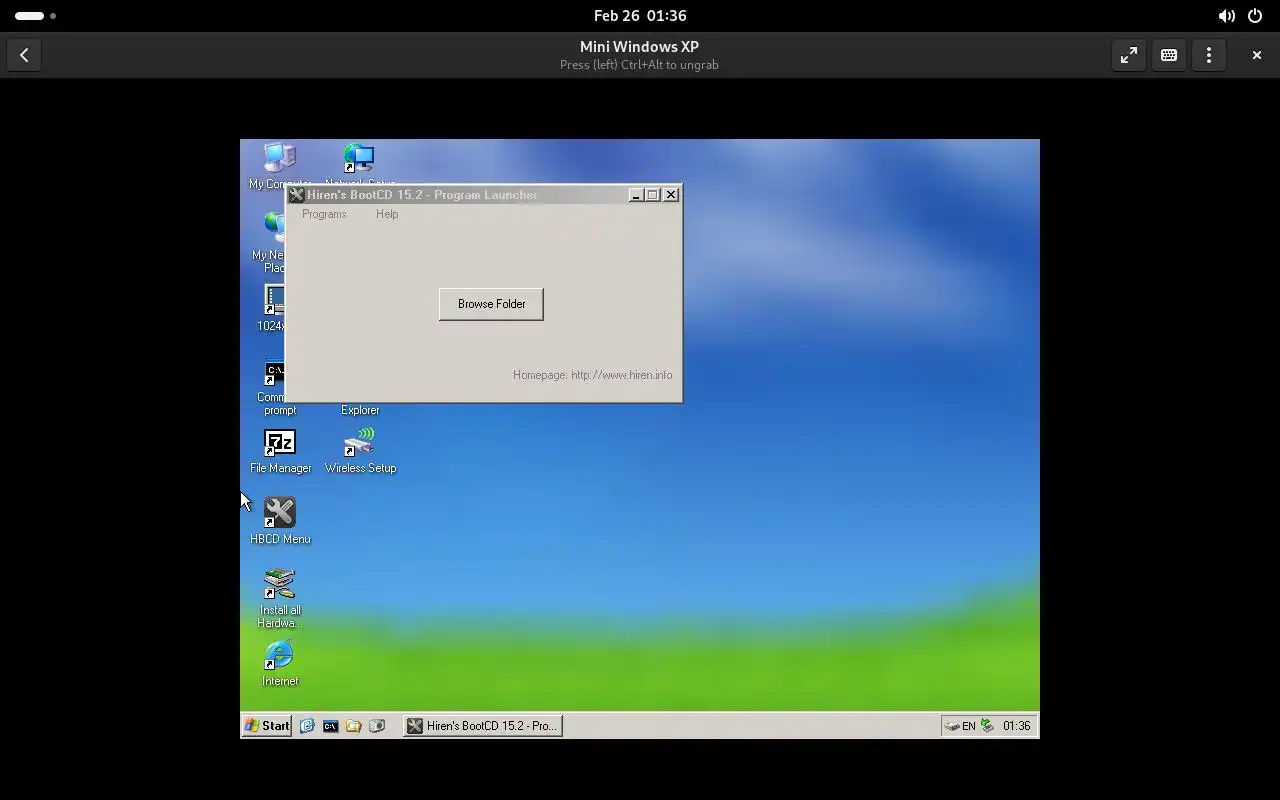This screenshot has height=800, width=1280.
Task: Open the viewer's send keys keyboard menu
Action: point(1169,55)
